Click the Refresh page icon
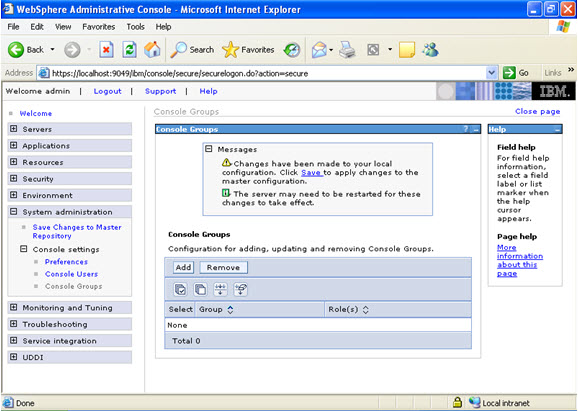This screenshot has width=578, height=411. (x=129, y=49)
